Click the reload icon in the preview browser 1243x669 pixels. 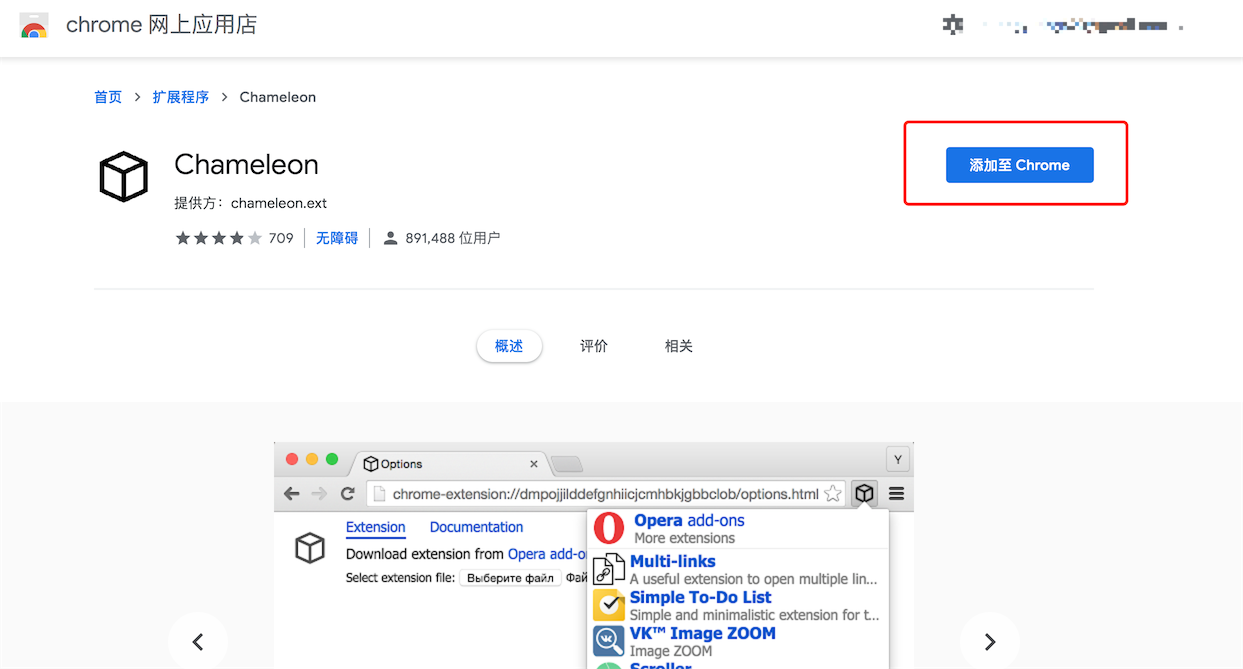click(x=348, y=493)
